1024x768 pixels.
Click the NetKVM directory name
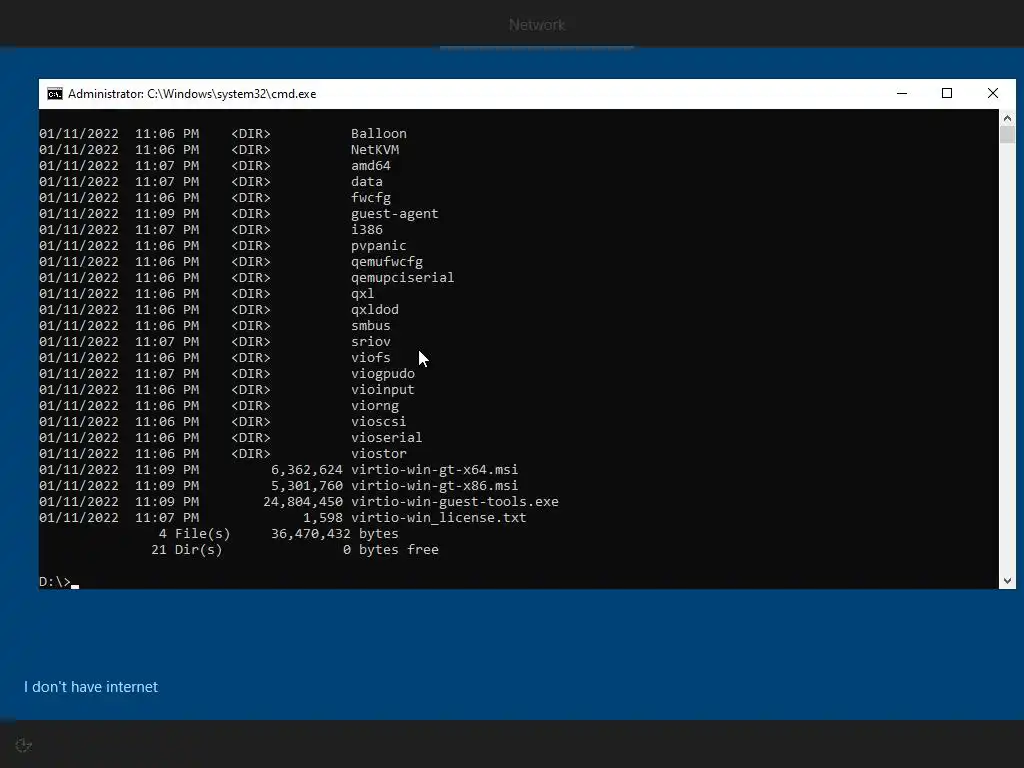[x=375, y=150]
